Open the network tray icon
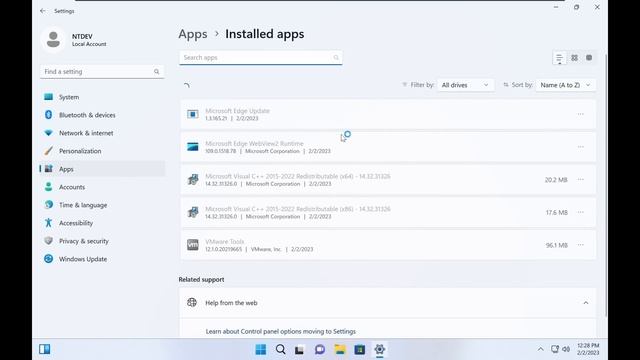 (x=555, y=349)
